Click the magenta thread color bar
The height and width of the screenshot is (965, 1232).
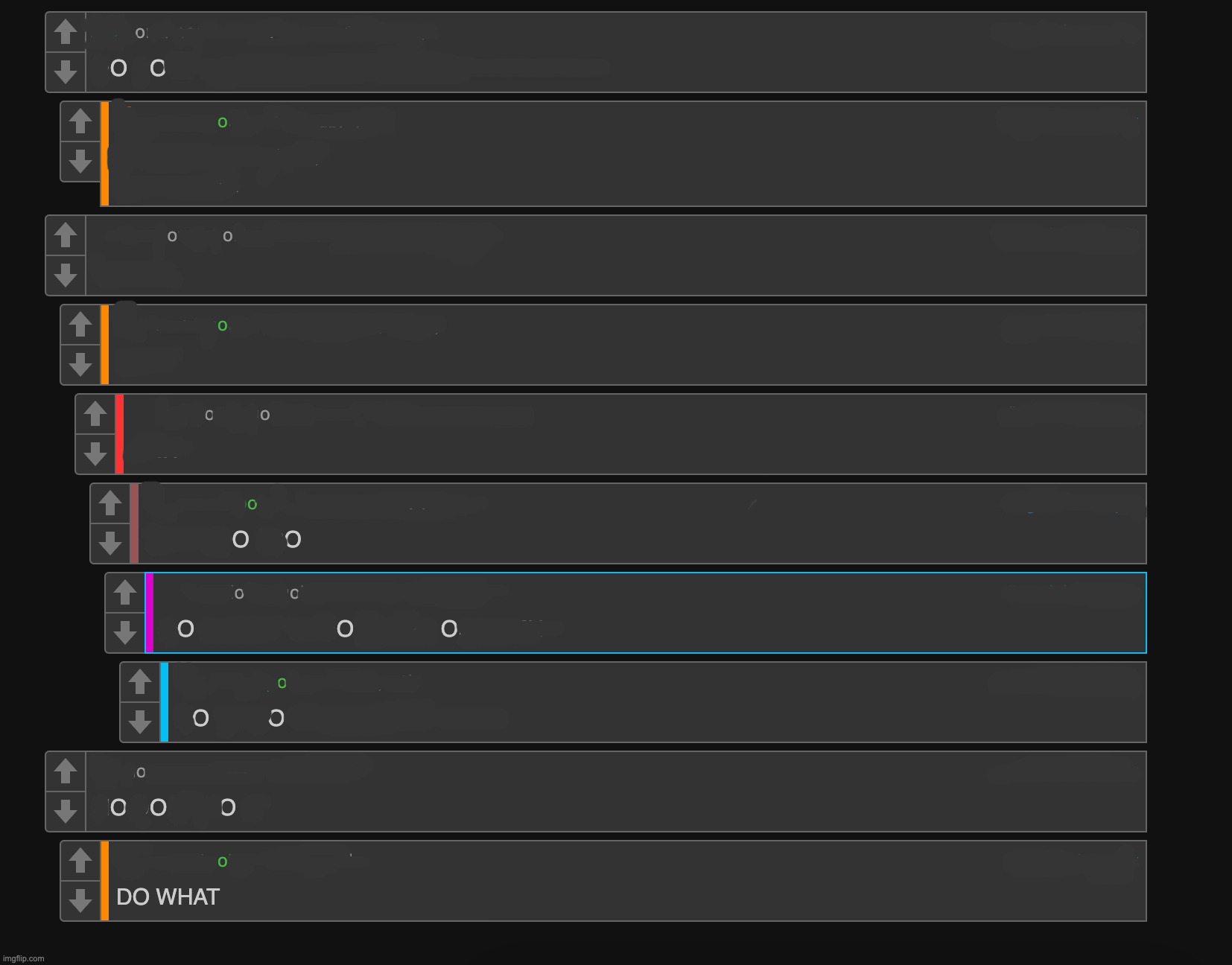point(149,613)
